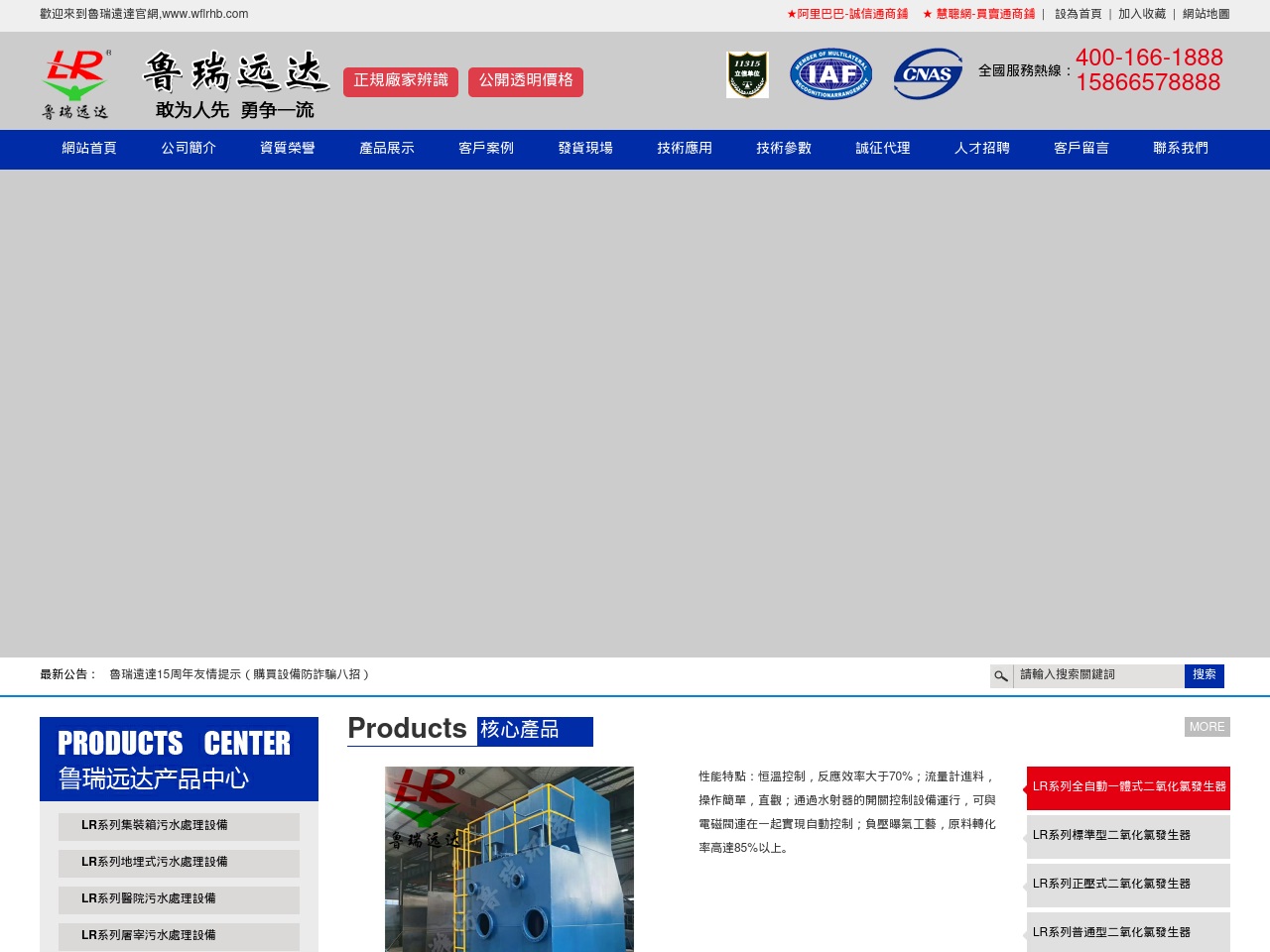Select the LR系列全自動一體式二氧化氯發生器 tab

[1128, 787]
